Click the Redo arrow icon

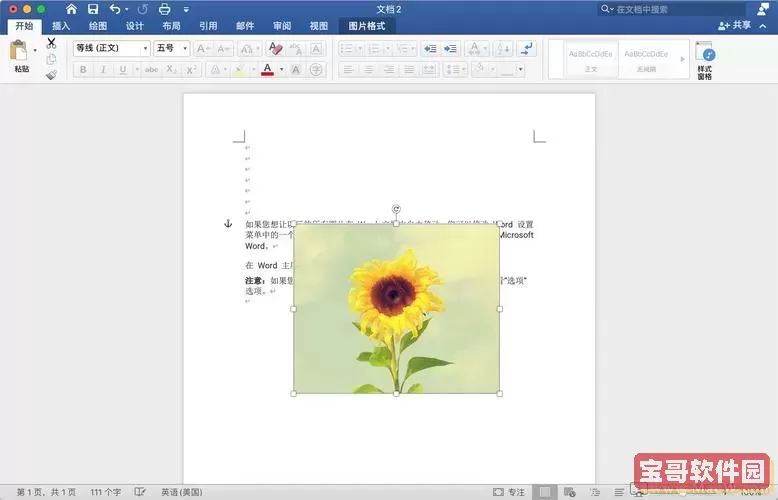(x=143, y=9)
